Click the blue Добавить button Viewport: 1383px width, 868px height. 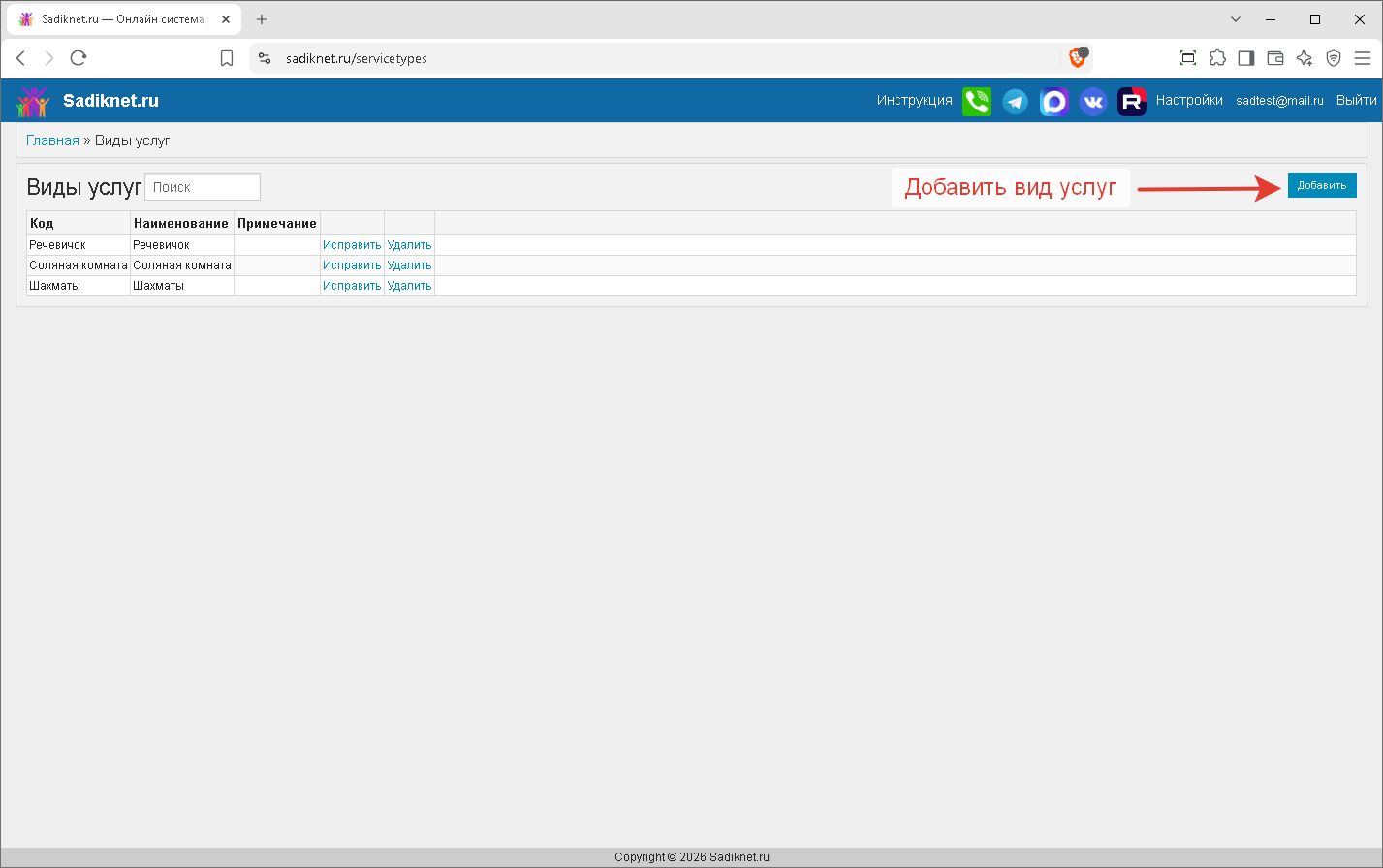pos(1322,185)
